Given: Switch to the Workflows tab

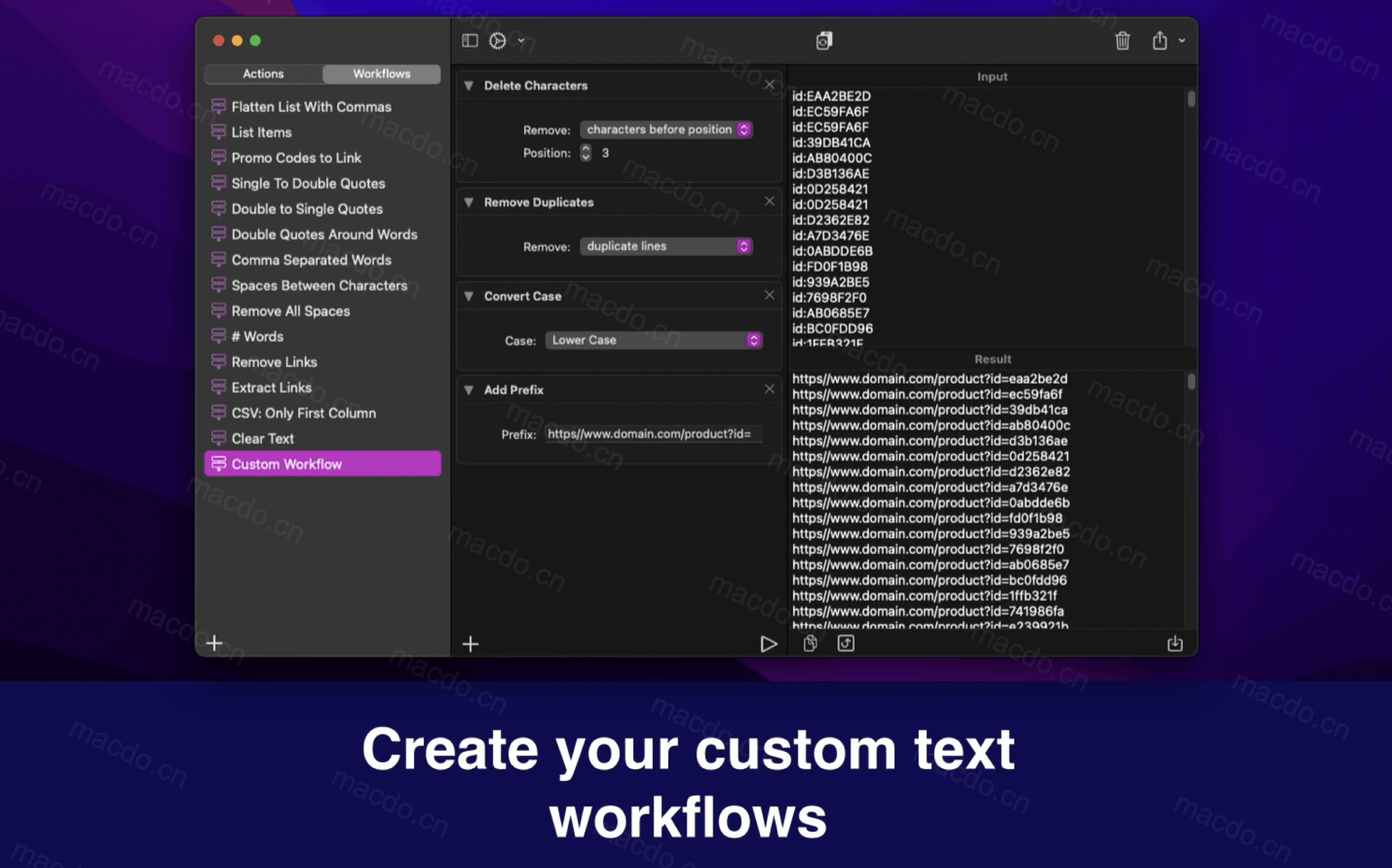Looking at the screenshot, I should pyautogui.click(x=380, y=74).
